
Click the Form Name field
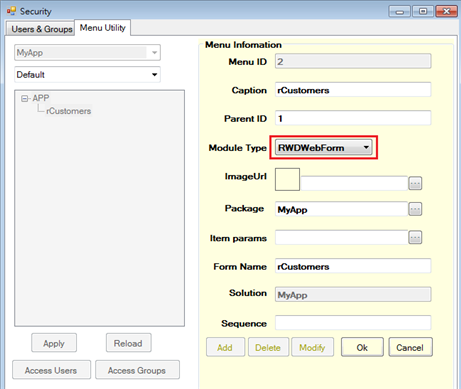(353, 266)
